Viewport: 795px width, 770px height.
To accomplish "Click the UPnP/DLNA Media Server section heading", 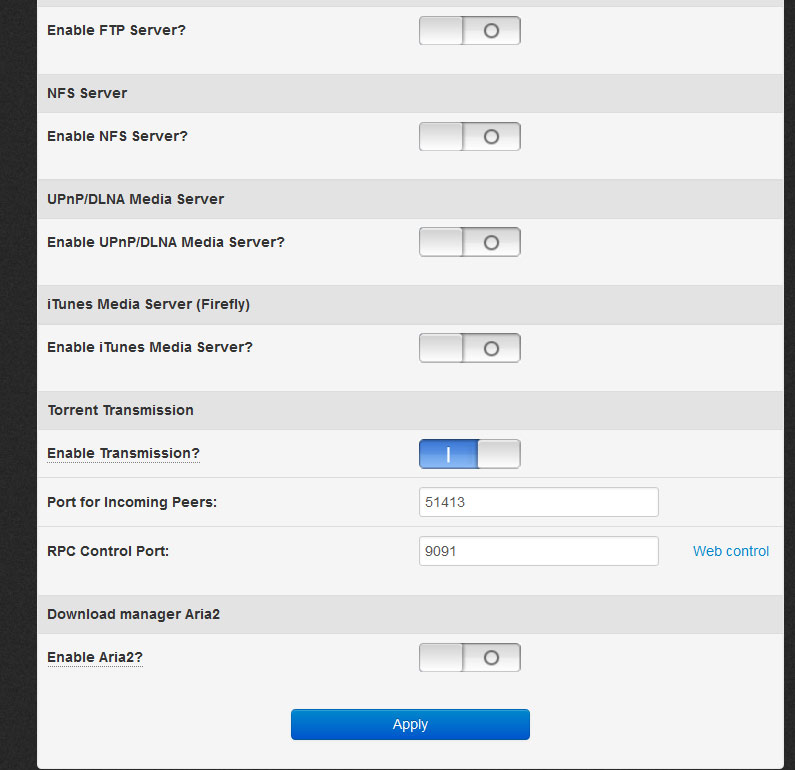I will coord(135,199).
